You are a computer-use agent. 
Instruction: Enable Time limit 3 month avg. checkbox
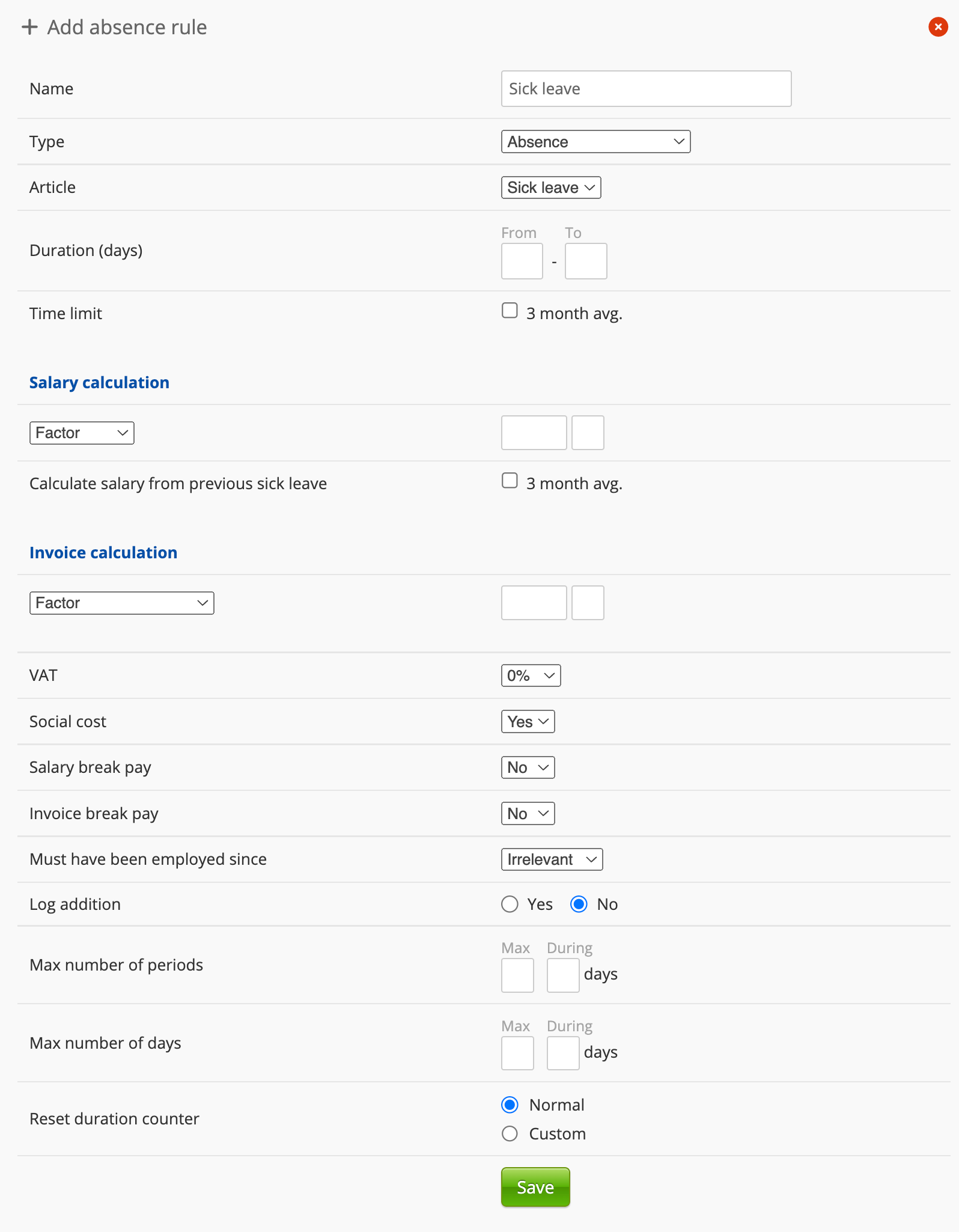510,311
